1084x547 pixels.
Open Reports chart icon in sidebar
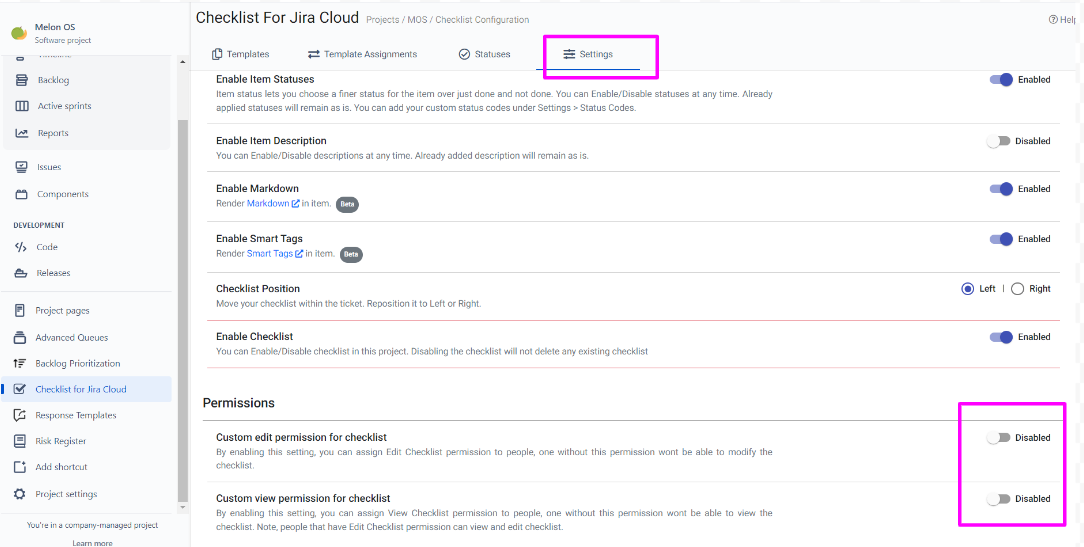(22, 133)
